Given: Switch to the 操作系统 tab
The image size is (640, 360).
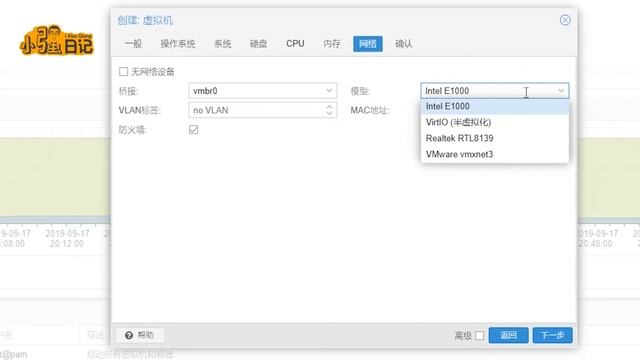Looking at the screenshot, I should click(178, 44).
